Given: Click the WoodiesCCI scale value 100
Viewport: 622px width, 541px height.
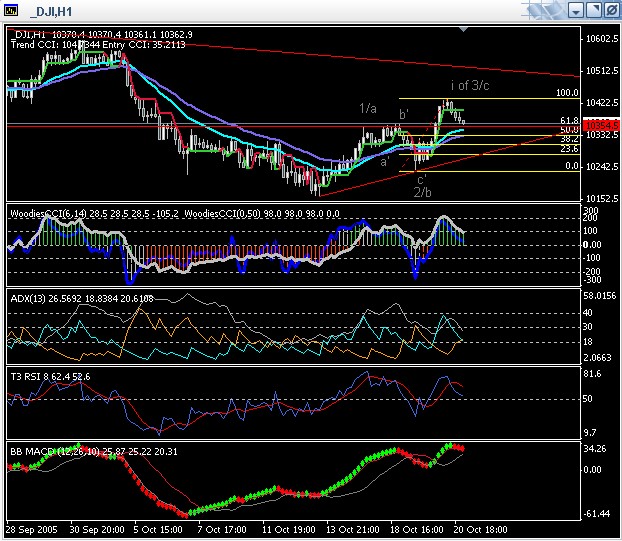Looking at the screenshot, I should coord(590,231).
